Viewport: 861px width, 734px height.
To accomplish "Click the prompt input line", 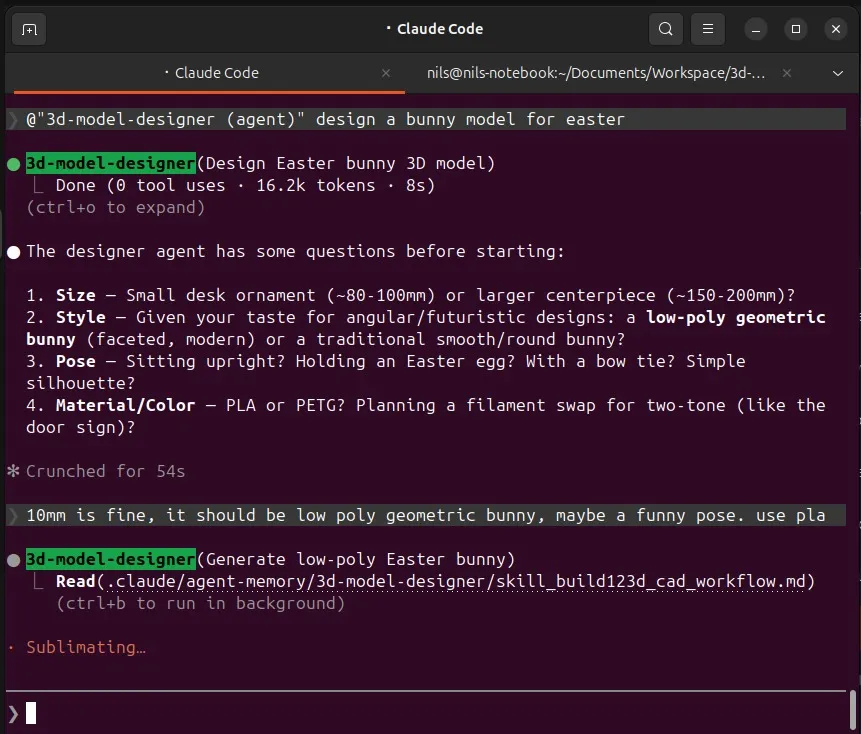I will point(426,713).
